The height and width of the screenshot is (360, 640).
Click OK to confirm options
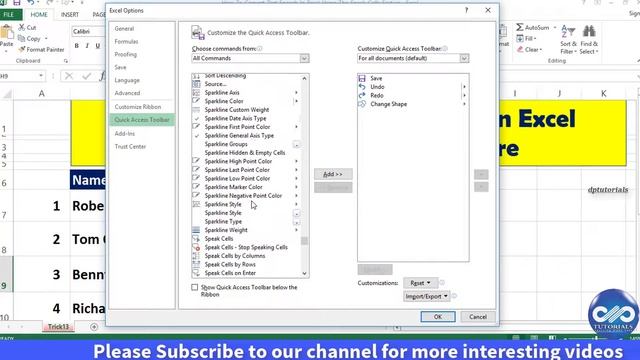tap(438, 316)
